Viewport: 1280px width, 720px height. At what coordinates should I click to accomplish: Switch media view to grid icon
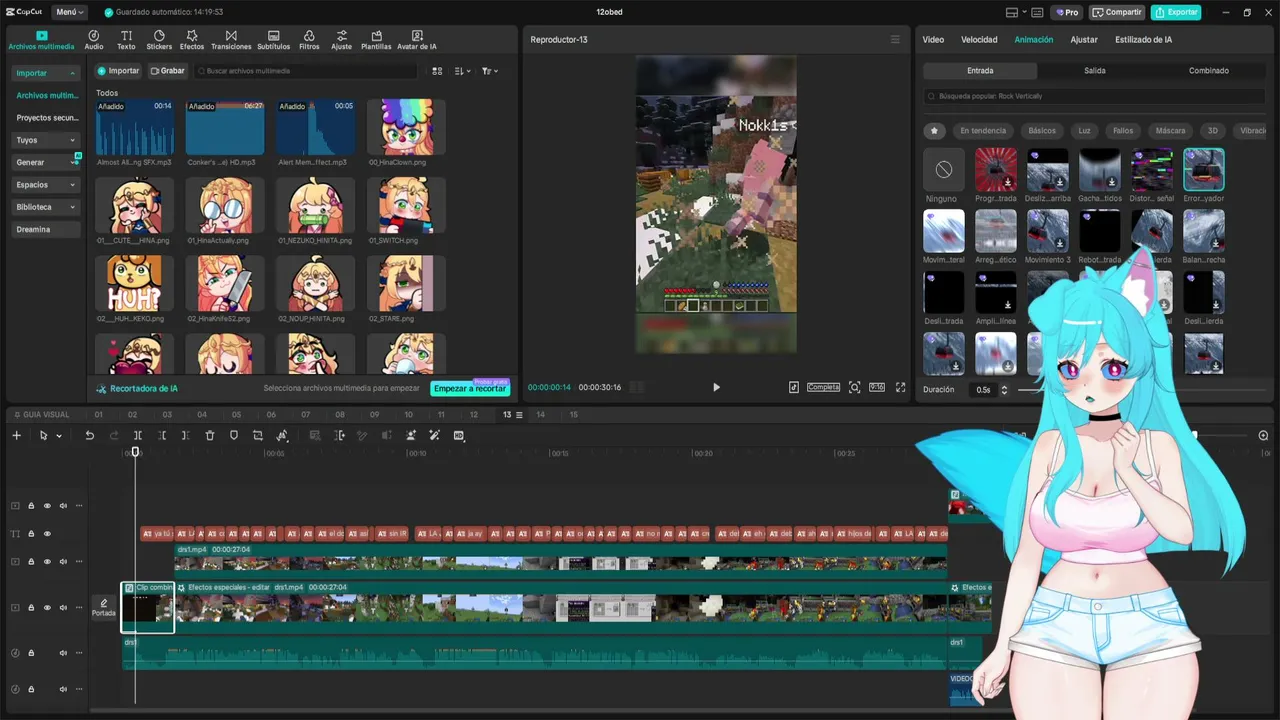(437, 71)
